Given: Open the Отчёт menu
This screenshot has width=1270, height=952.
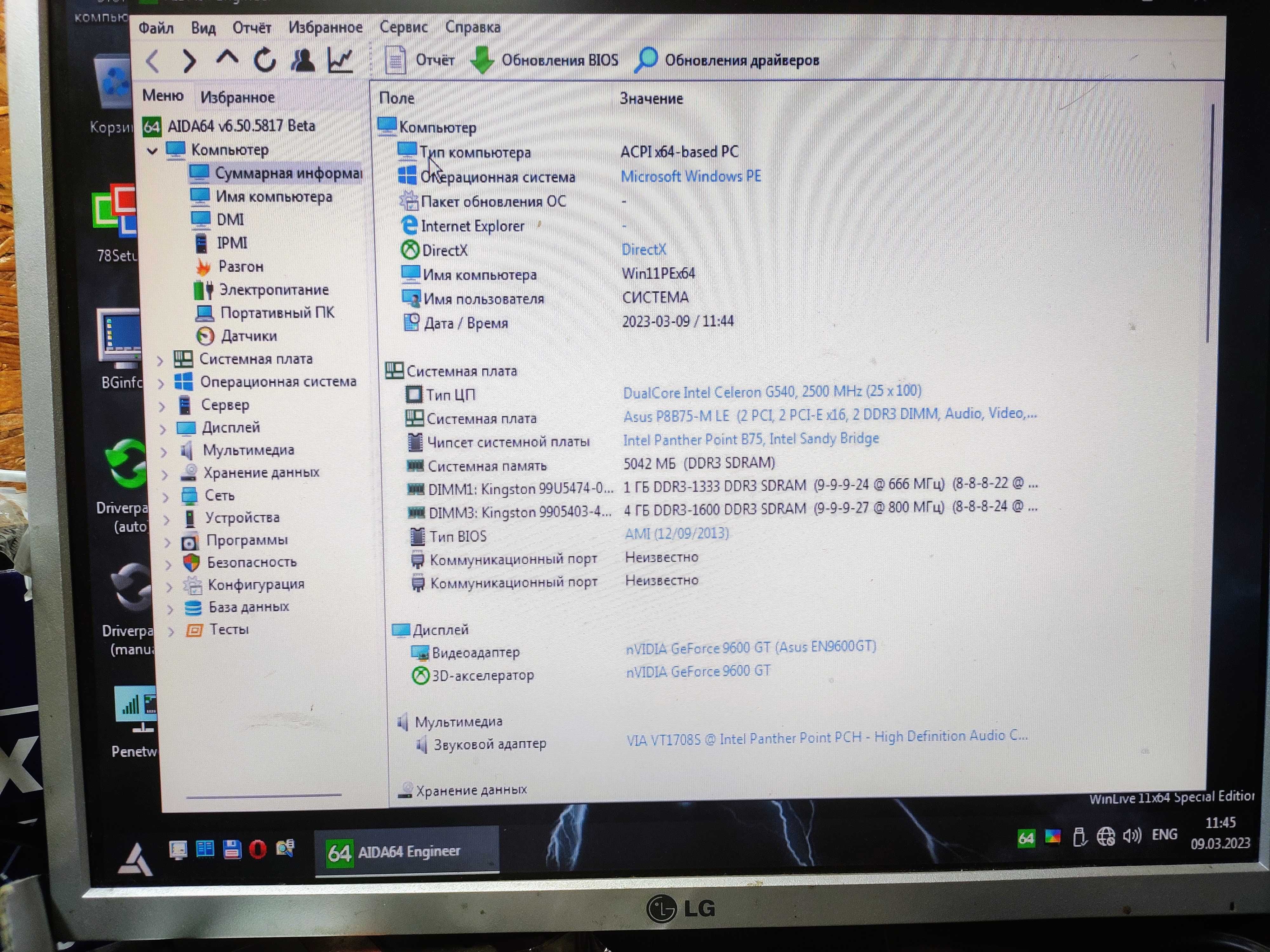Looking at the screenshot, I should (x=251, y=28).
